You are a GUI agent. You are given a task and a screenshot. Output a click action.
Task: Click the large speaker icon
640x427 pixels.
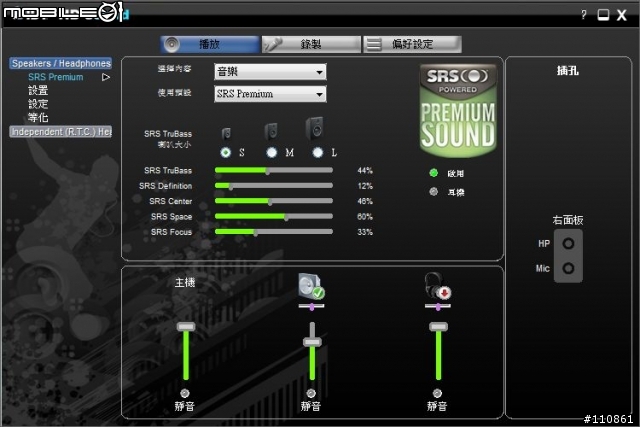315,128
